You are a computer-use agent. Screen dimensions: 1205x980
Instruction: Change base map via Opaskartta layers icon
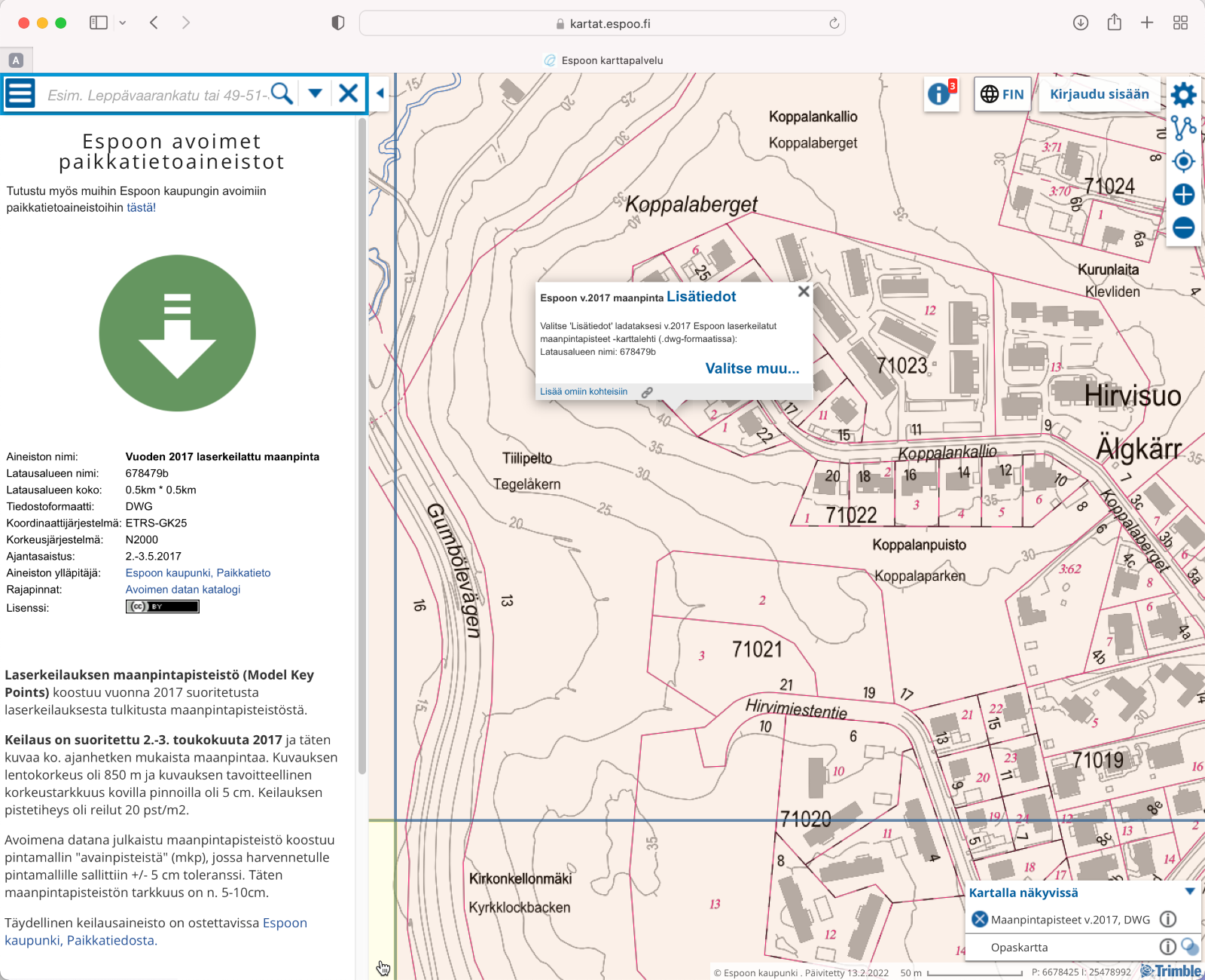[x=1190, y=947]
